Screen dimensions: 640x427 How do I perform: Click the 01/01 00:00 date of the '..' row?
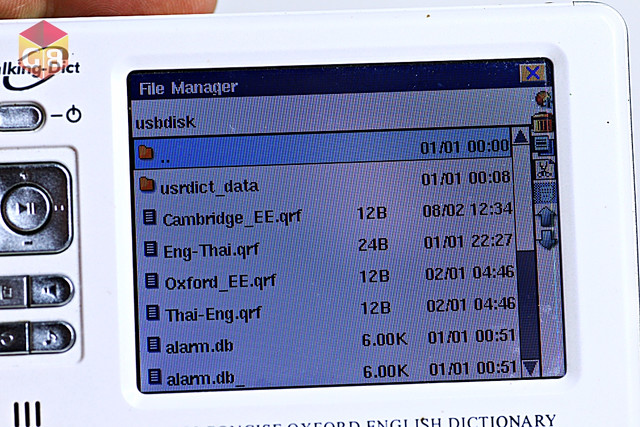[465, 147]
